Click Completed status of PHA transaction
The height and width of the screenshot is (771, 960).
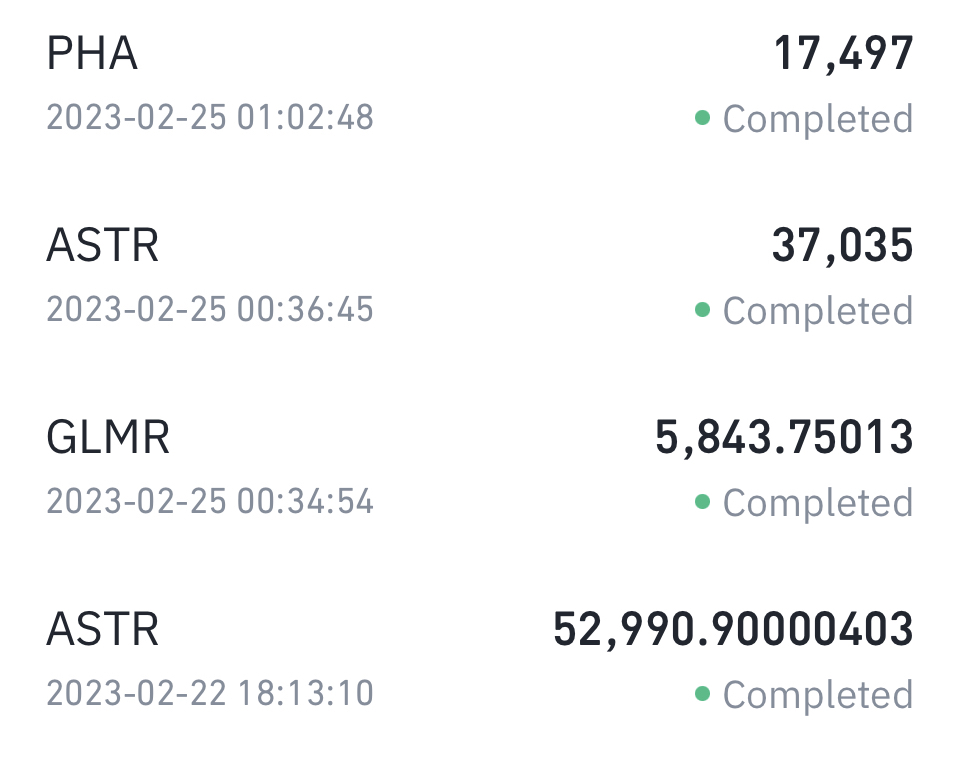(818, 118)
